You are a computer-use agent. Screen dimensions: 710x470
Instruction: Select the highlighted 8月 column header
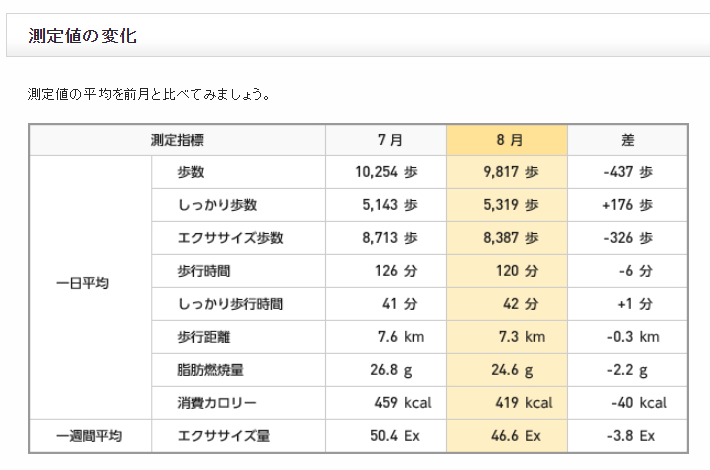click(x=509, y=140)
